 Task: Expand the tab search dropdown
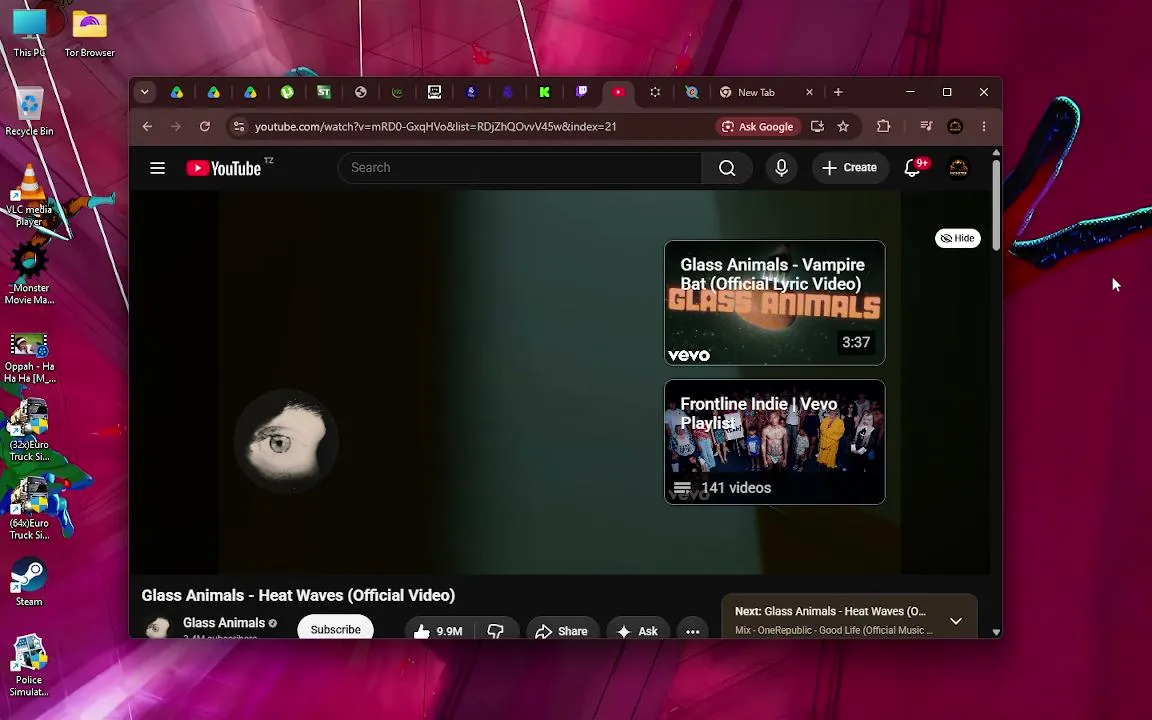pyautogui.click(x=145, y=92)
